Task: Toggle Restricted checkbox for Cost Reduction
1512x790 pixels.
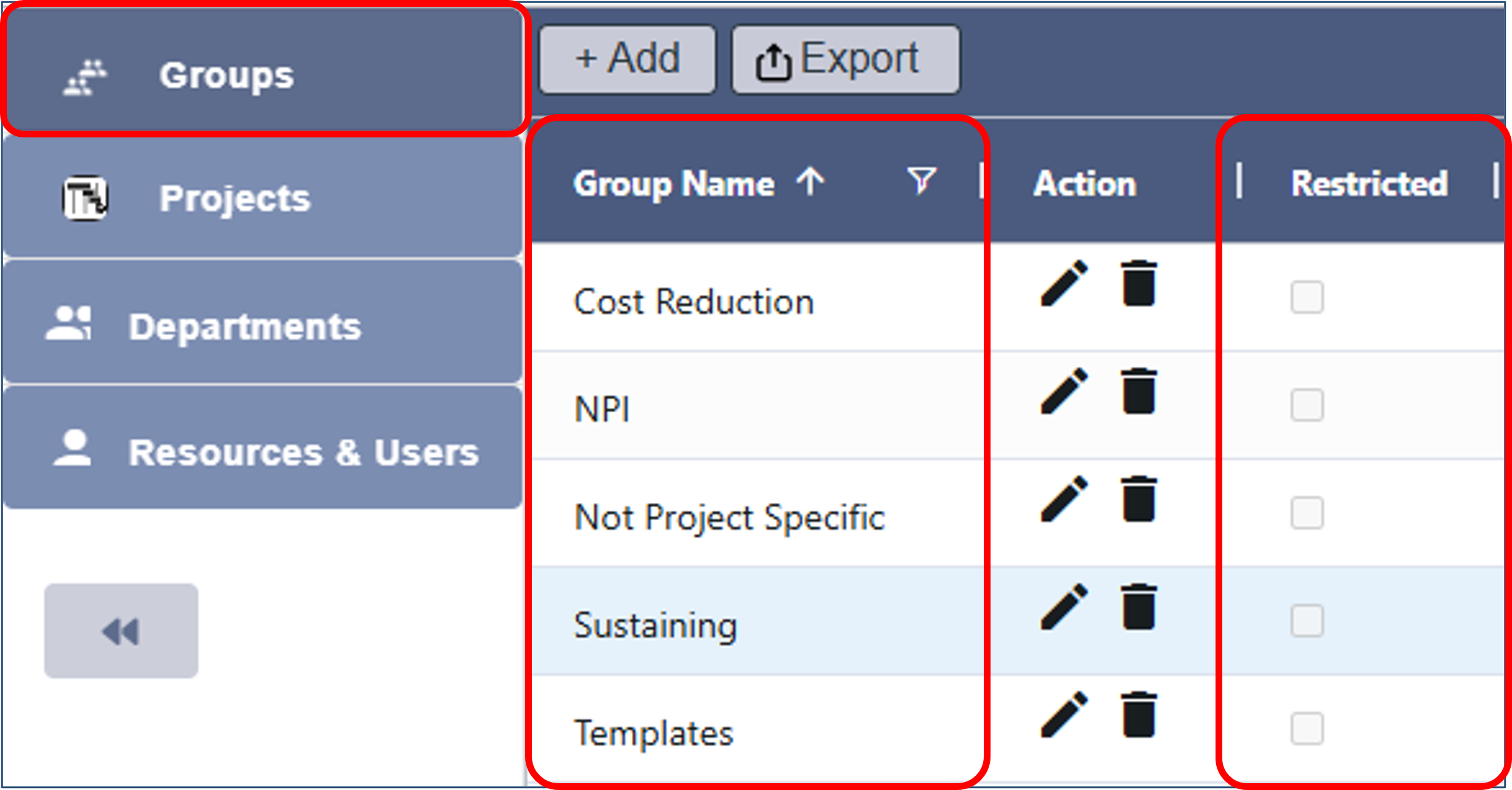Action: coord(1307,297)
